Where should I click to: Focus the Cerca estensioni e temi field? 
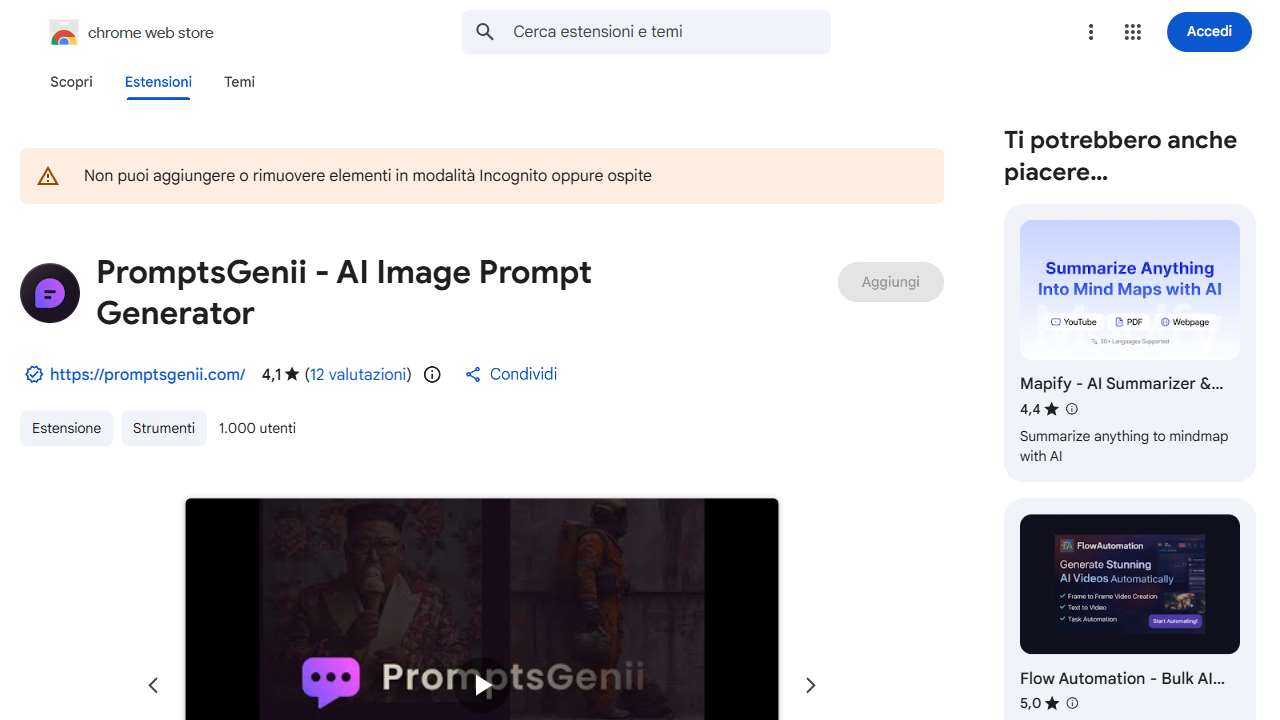point(646,32)
